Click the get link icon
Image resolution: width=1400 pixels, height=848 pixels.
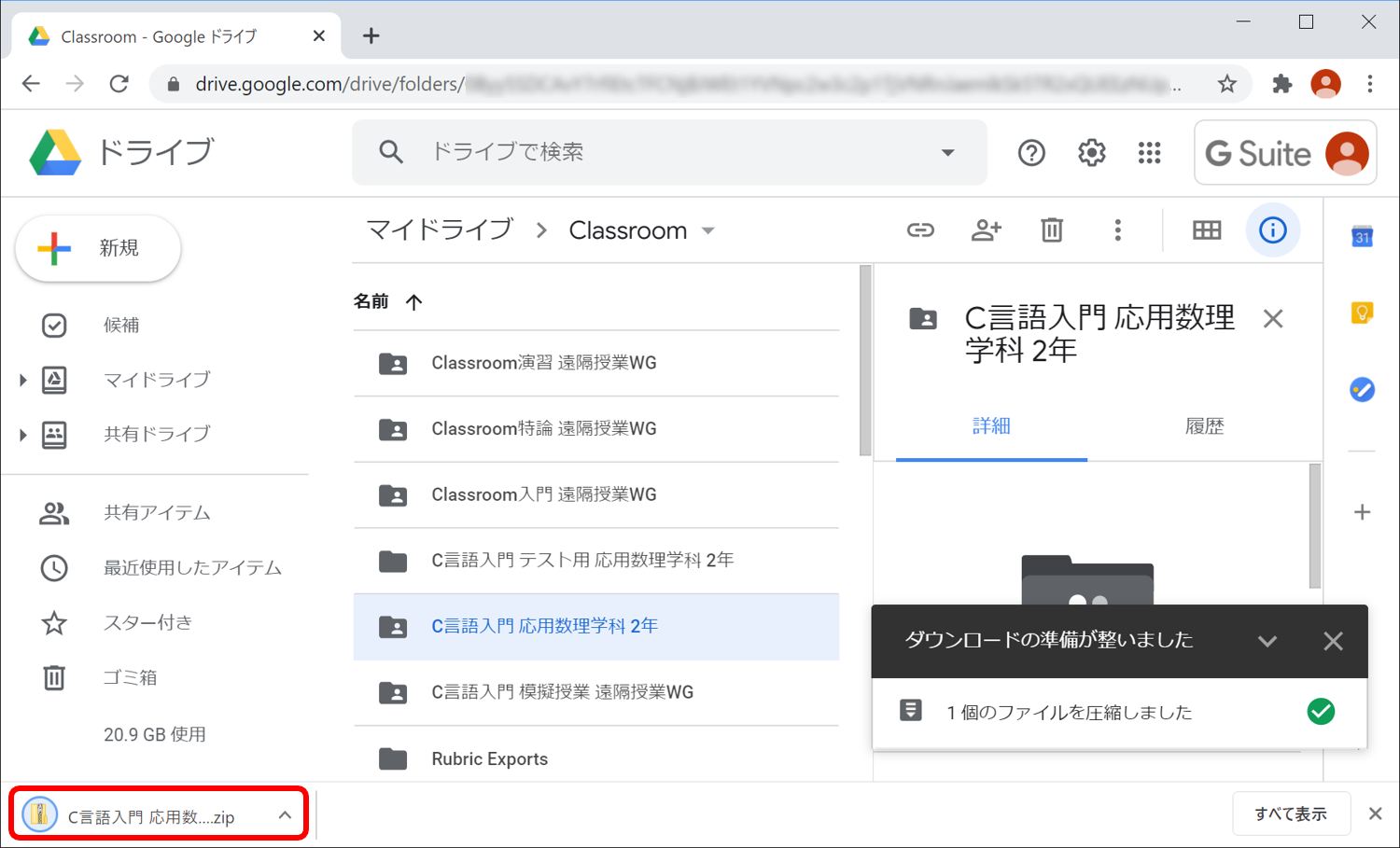coord(920,230)
